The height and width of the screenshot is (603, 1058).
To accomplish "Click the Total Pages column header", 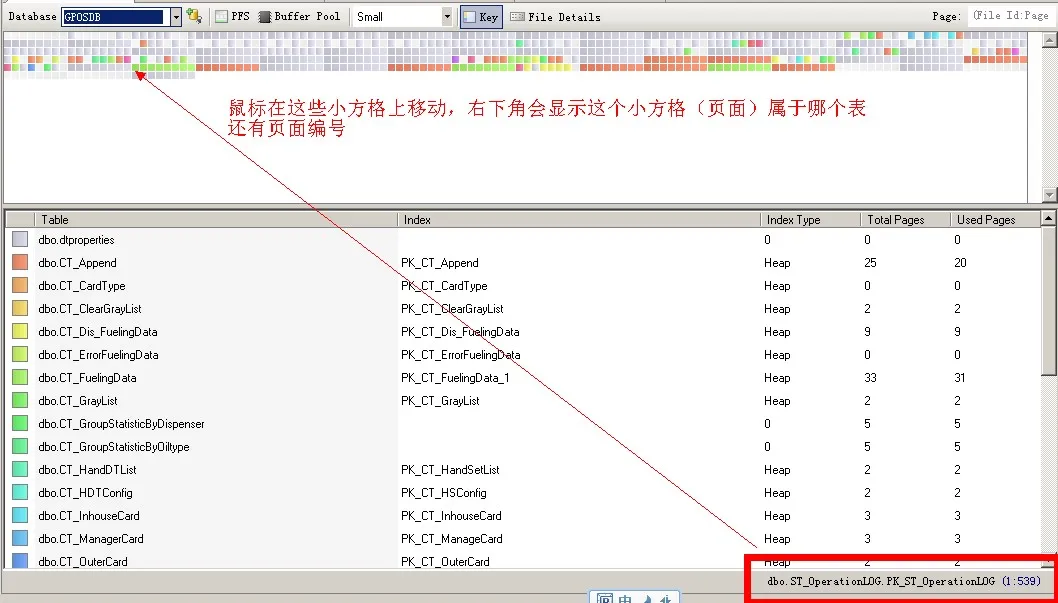I will click(906, 220).
